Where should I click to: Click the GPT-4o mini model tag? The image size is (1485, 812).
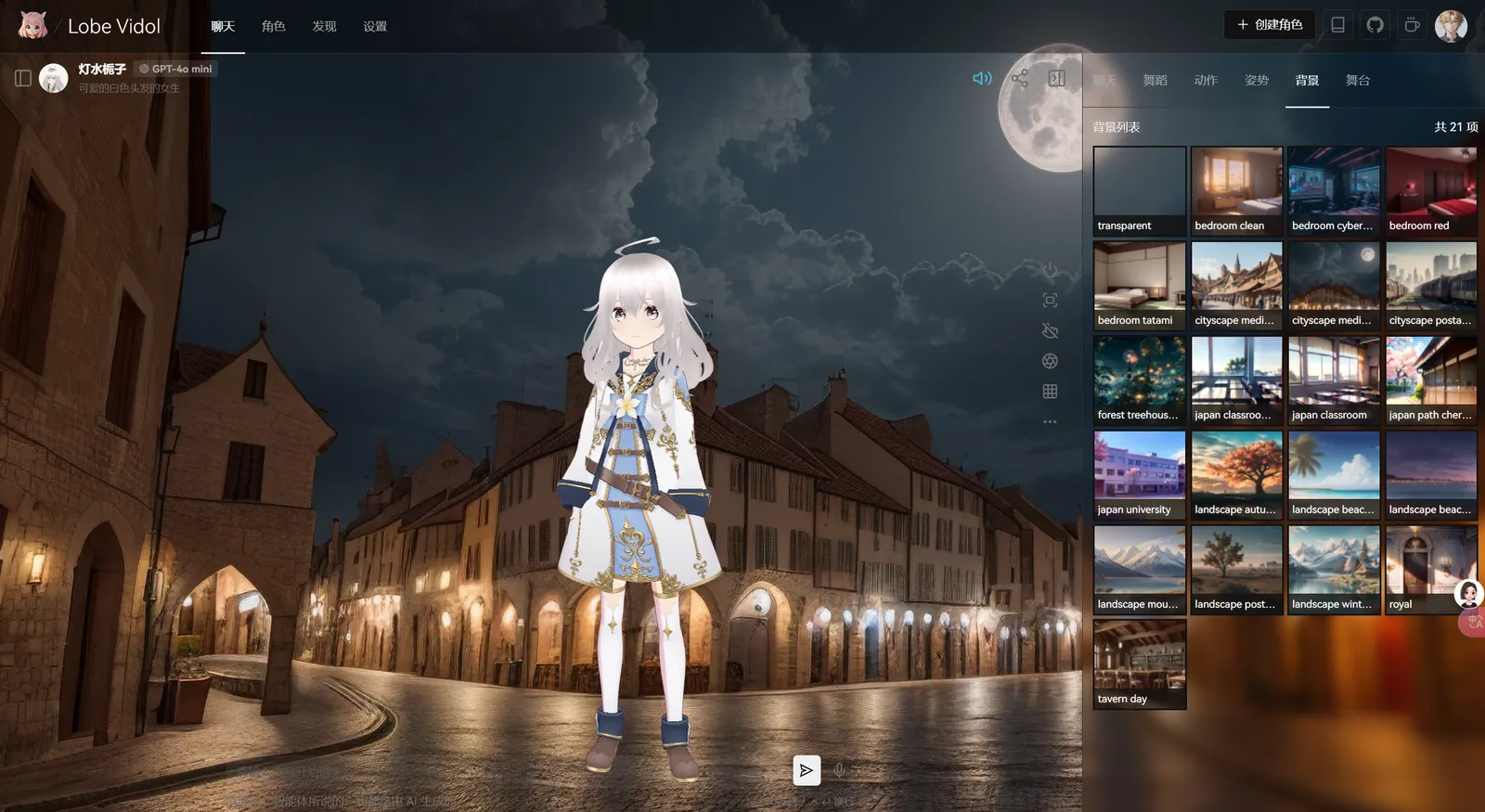176,69
